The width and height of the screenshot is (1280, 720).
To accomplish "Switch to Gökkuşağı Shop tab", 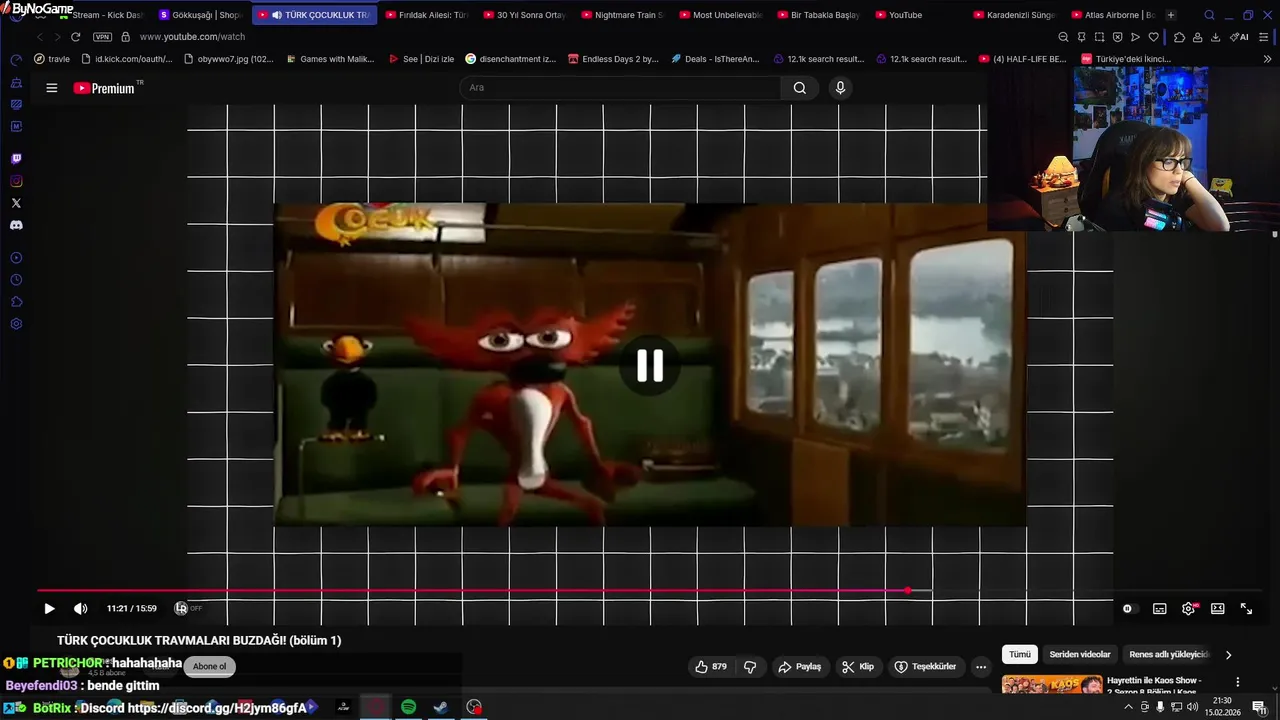I will click(x=200, y=15).
